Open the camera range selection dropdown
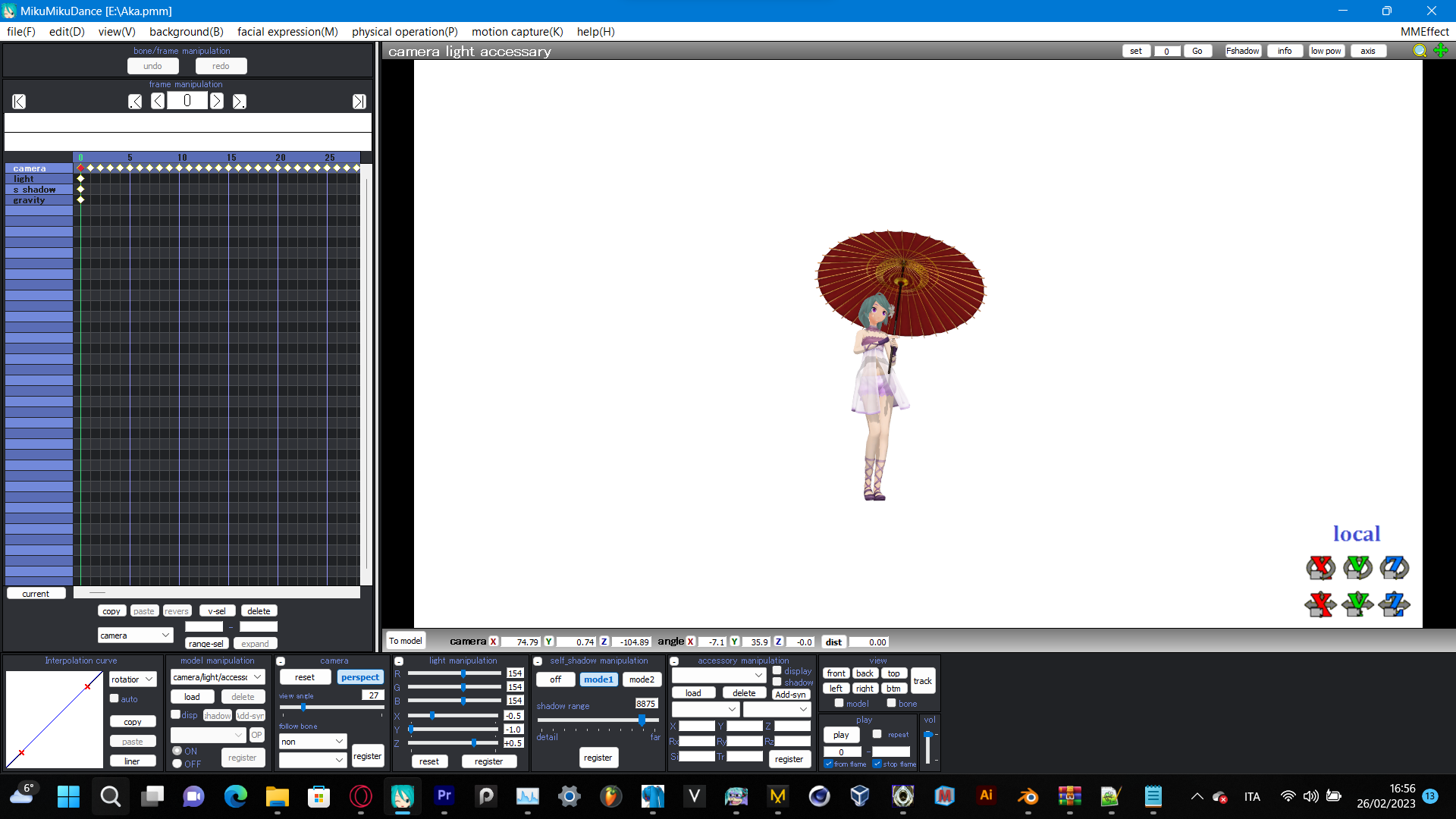 [x=135, y=635]
